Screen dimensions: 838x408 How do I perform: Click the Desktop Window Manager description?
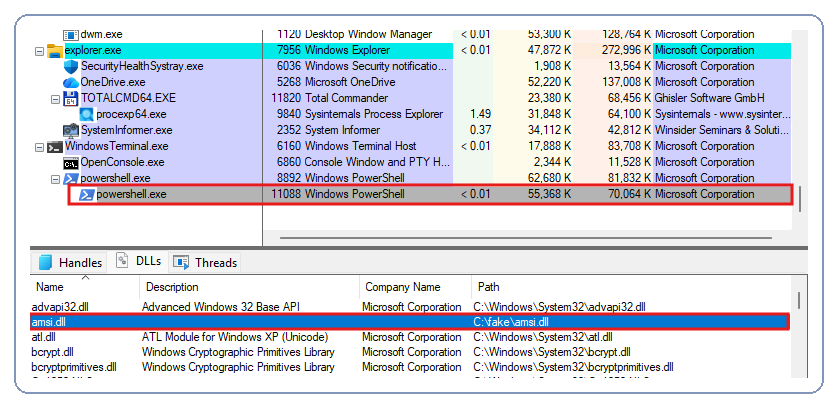[368, 35]
